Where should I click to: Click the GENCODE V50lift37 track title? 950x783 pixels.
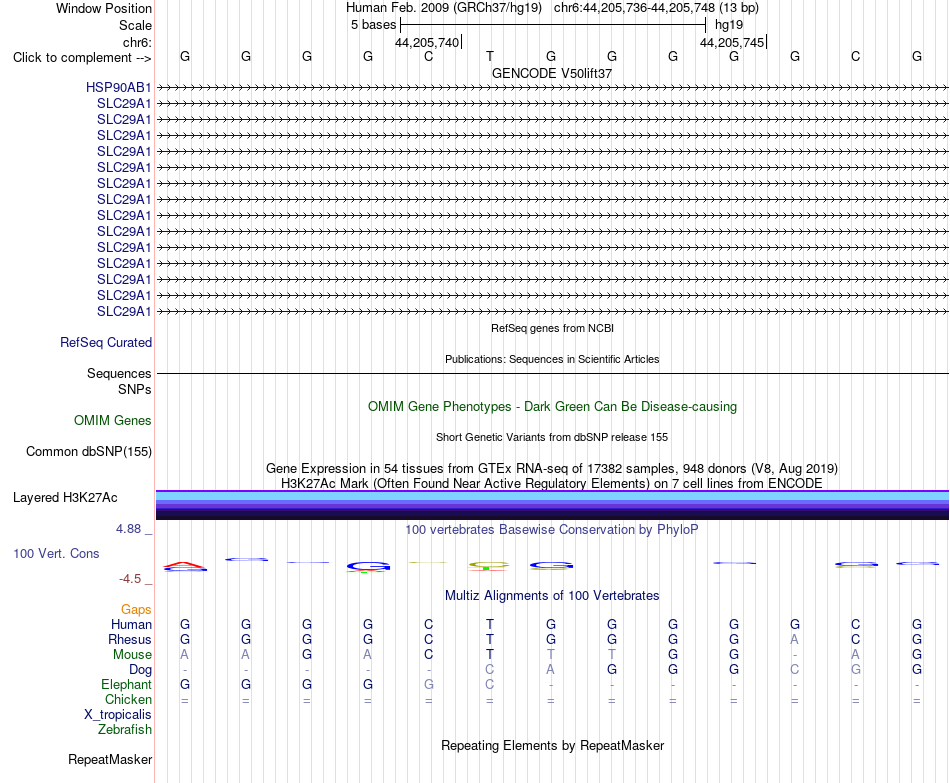click(552, 73)
